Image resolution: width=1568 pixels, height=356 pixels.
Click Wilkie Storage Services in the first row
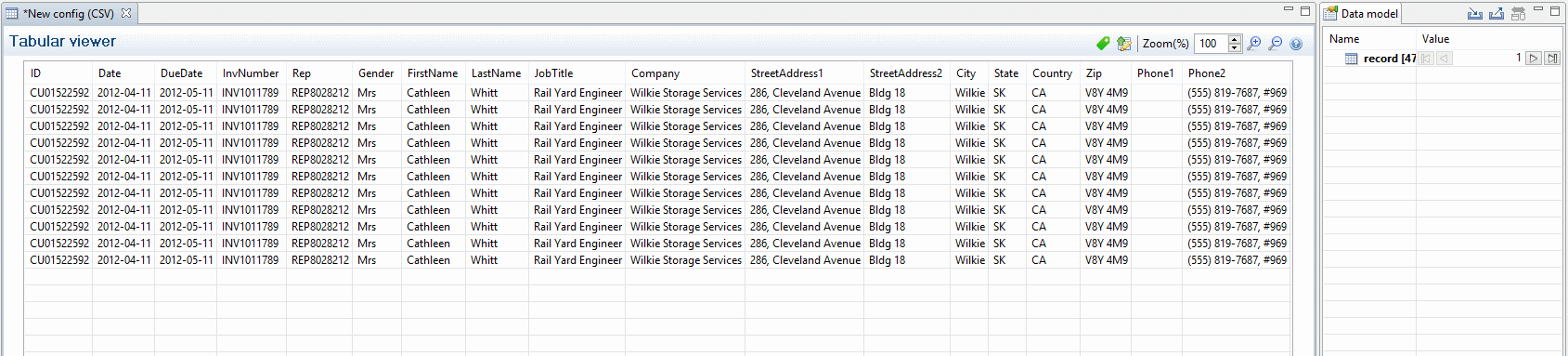click(686, 93)
